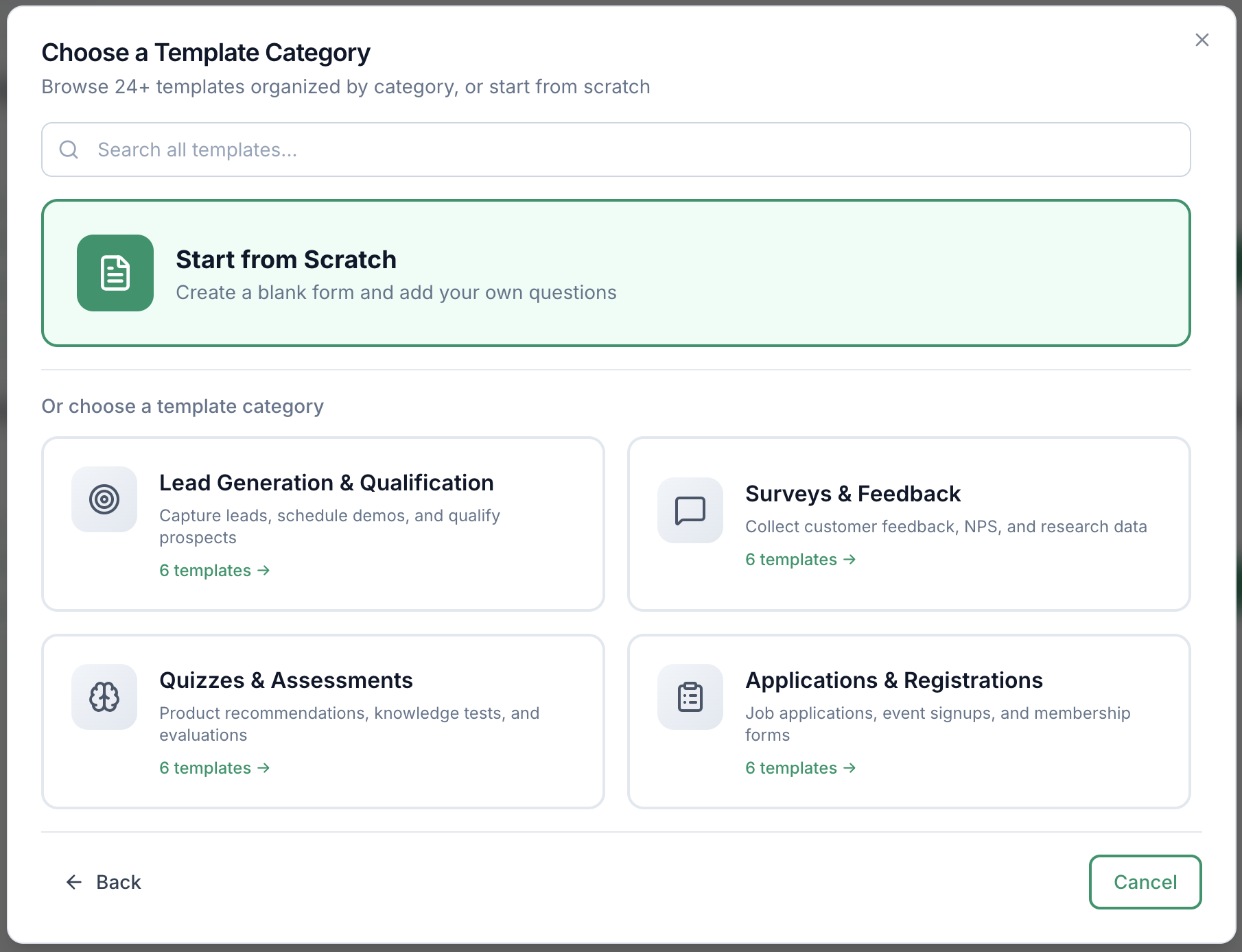Select the Start from Scratch heading
Screen dimensions: 1242x952
(286, 259)
